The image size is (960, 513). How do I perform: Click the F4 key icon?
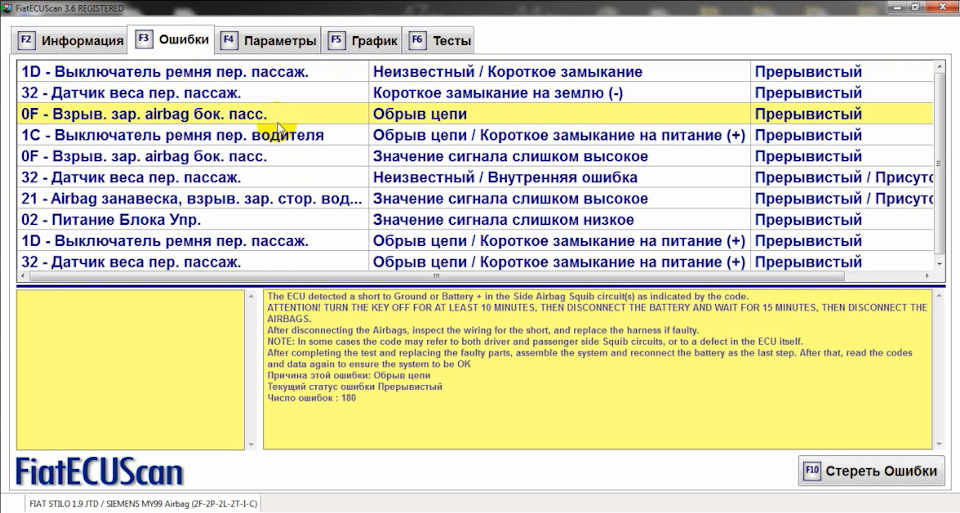coord(228,40)
